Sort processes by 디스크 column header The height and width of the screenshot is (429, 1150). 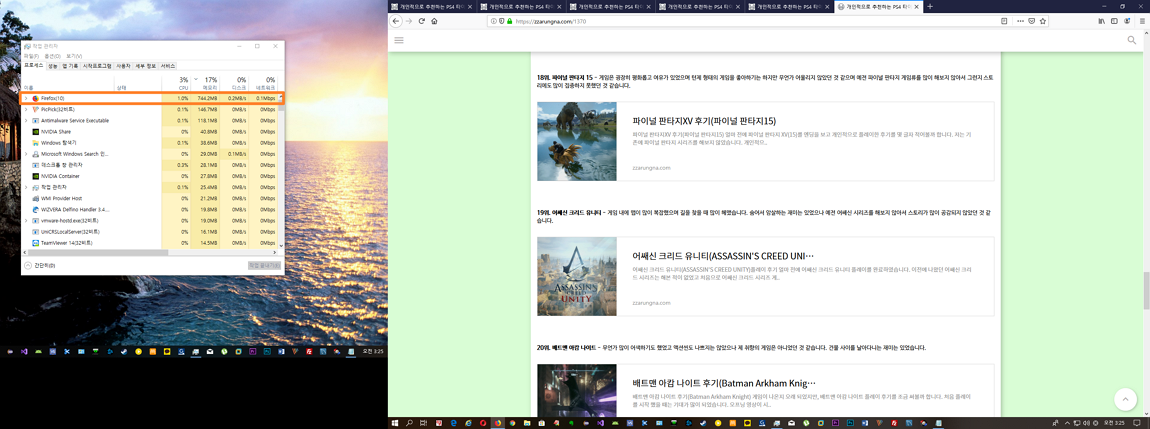[233, 83]
